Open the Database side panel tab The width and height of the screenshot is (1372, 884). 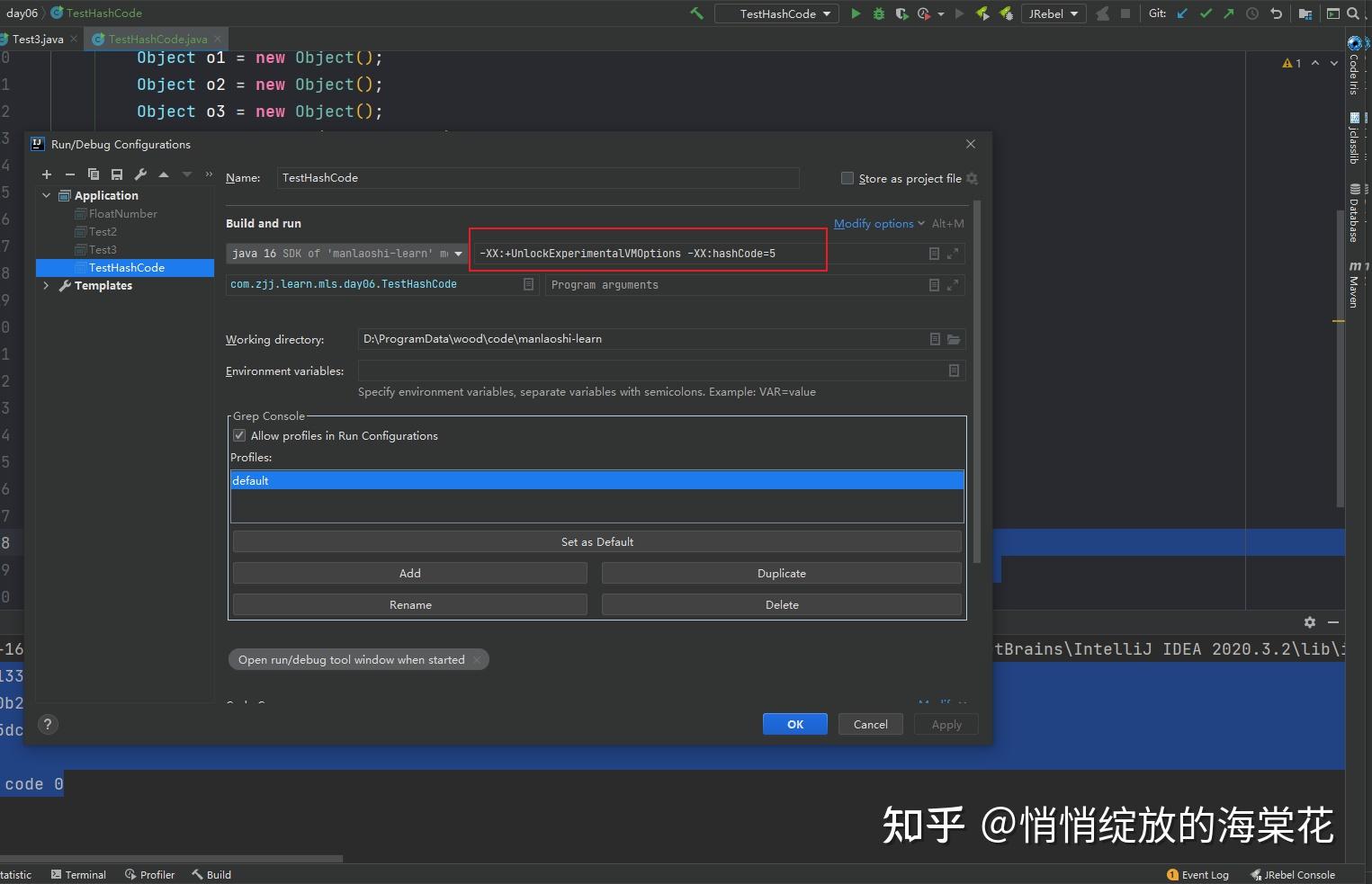pyautogui.click(x=1354, y=214)
